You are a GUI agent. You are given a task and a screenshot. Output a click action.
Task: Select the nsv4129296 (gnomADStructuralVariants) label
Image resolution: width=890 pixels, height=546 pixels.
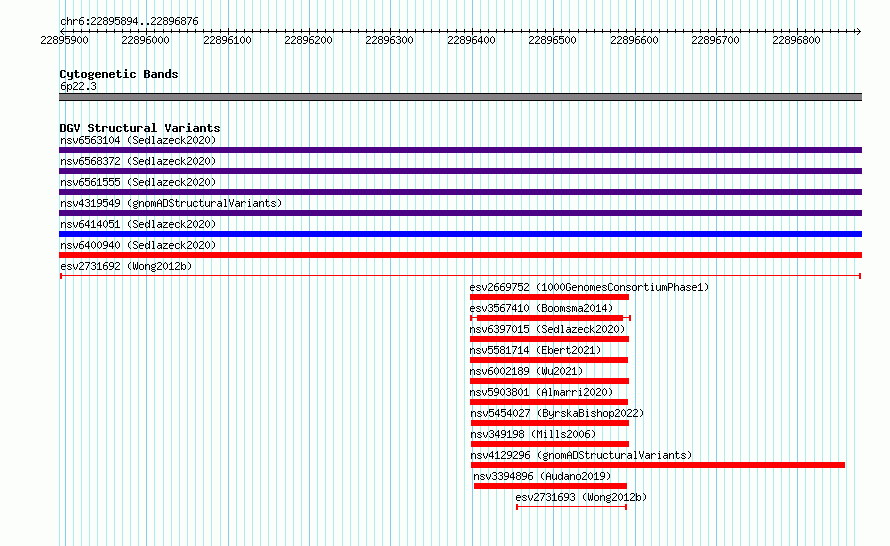(581, 455)
